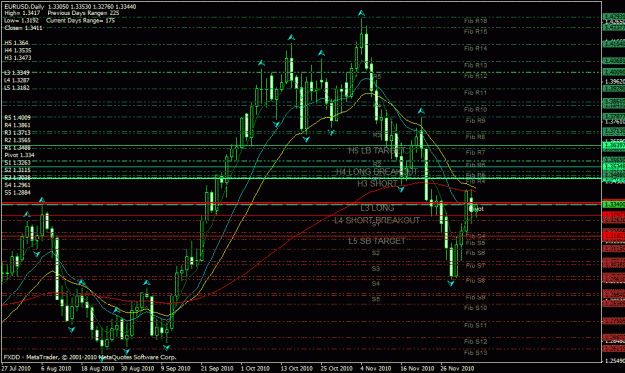Click the '1 Oct 2010' date on time axis
625x373 pixels.
(255, 369)
